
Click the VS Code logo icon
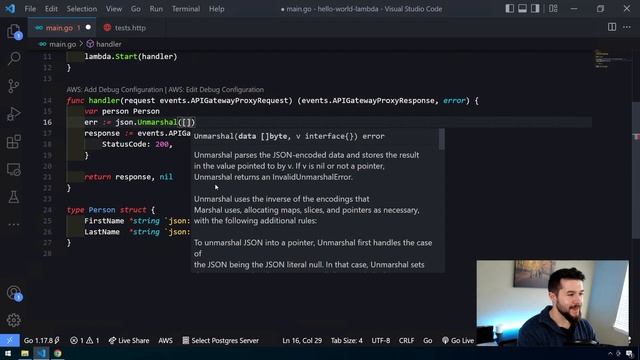pyautogui.click(x=10, y=9)
